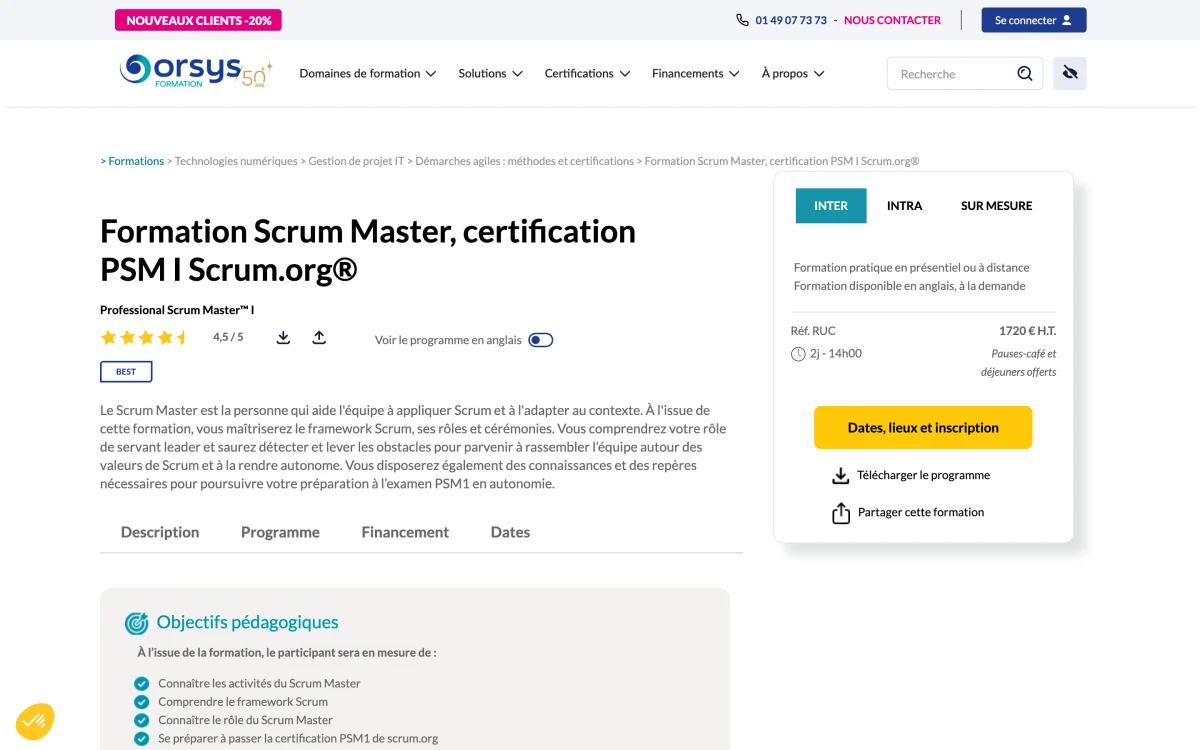Expand Domaines de formation menu

point(368,73)
